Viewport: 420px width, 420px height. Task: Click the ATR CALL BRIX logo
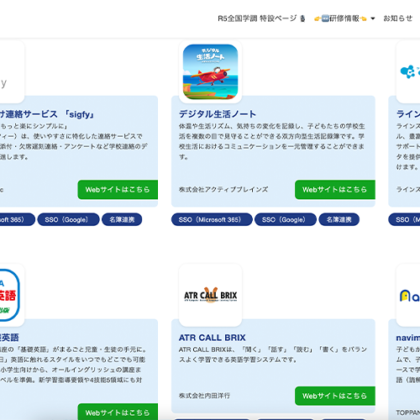point(210,295)
